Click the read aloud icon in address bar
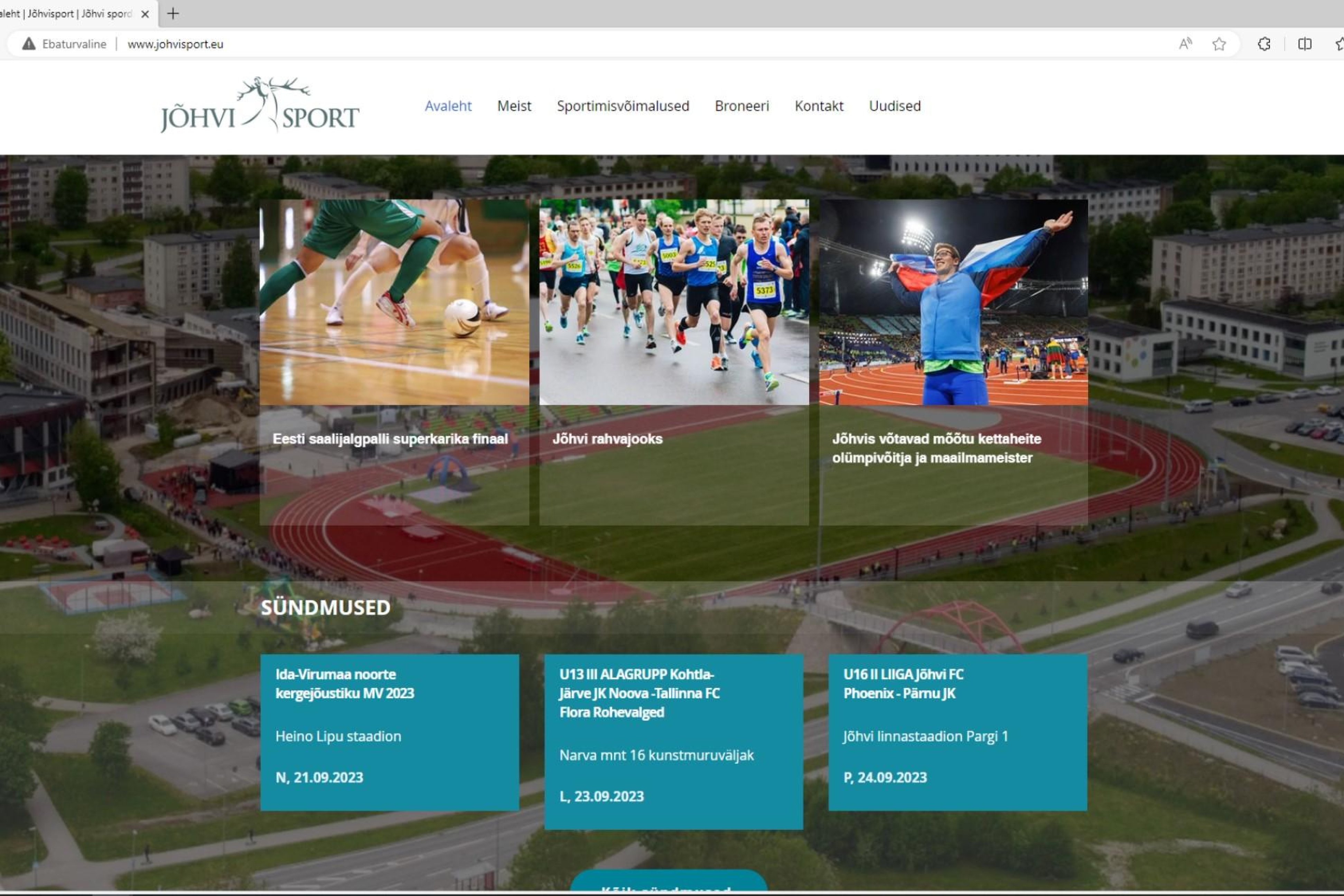This screenshot has width=1344, height=896. 1186,44
